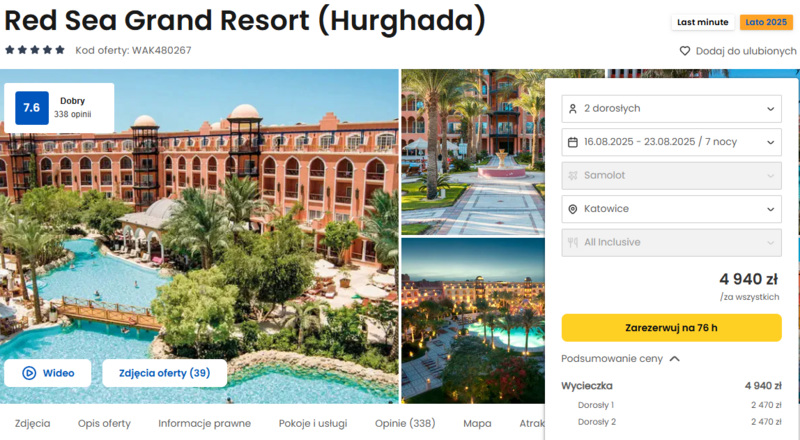Open the Opinie (338) tab

405,423
